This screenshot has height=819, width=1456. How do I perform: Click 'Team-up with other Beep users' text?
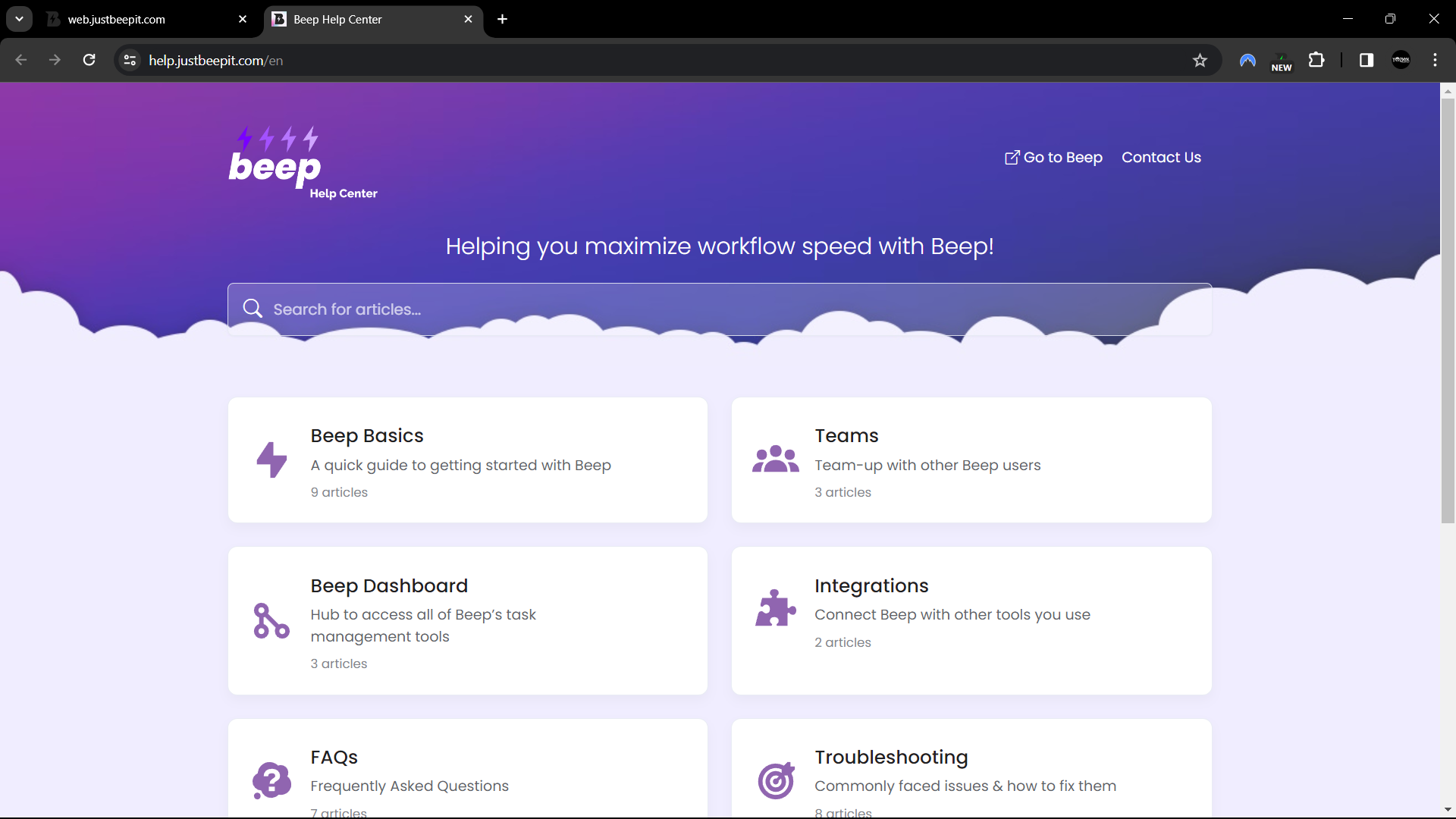click(927, 466)
